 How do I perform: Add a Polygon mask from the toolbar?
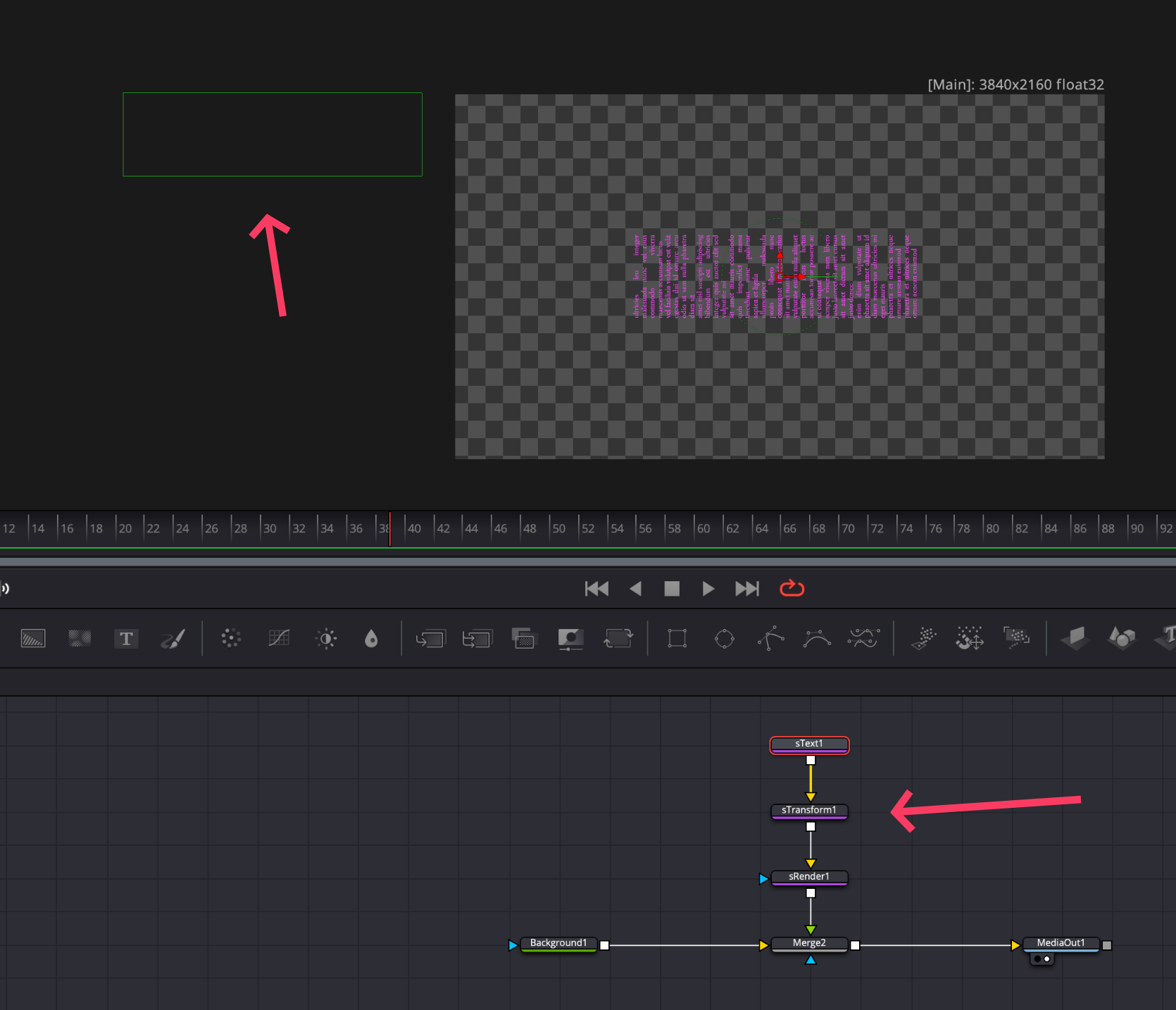(770, 638)
